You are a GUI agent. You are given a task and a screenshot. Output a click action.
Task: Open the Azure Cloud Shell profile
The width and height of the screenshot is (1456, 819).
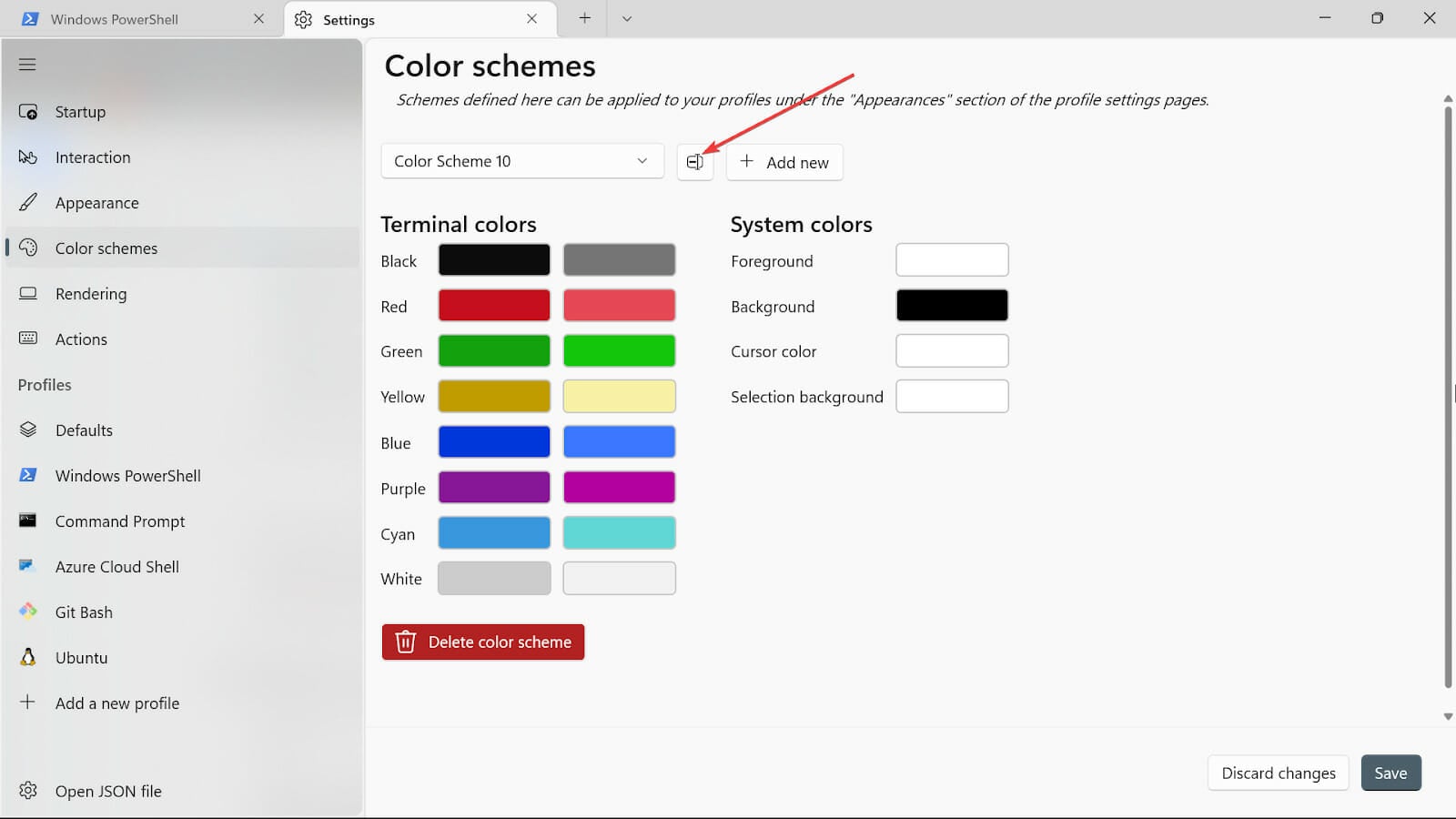(x=116, y=567)
